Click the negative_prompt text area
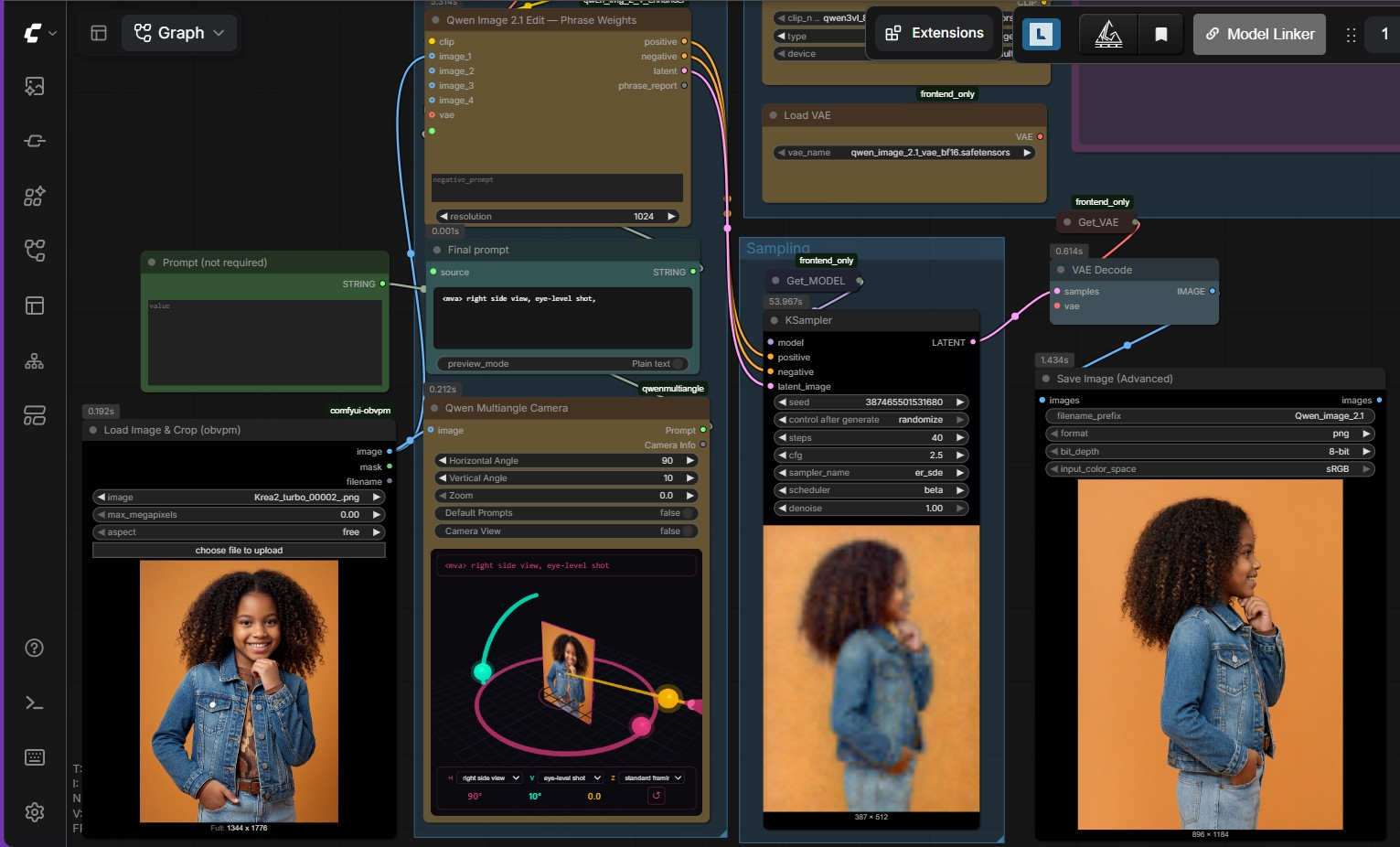Image resolution: width=1400 pixels, height=847 pixels. (x=557, y=188)
